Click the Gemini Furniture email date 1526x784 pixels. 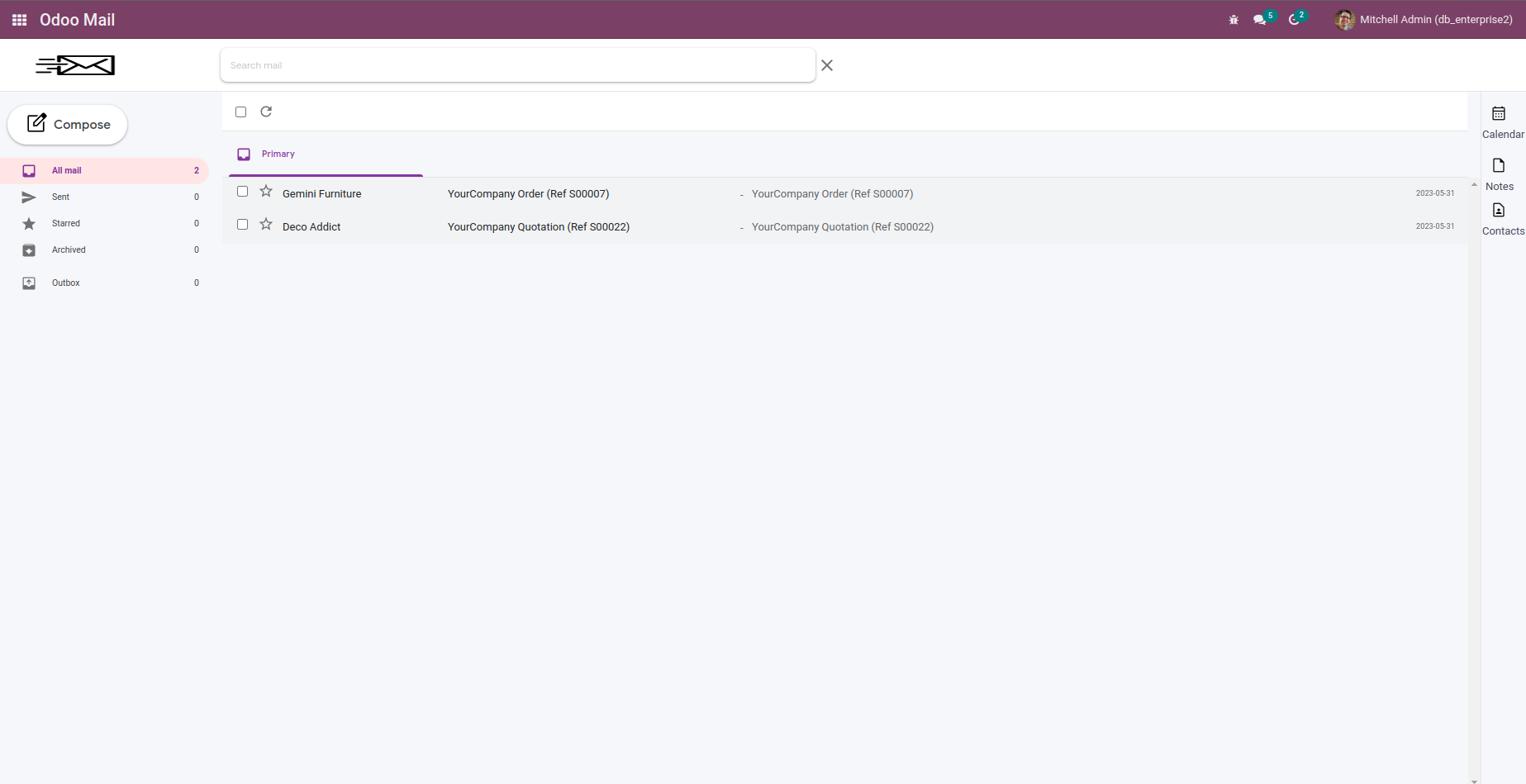coord(1435,193)
